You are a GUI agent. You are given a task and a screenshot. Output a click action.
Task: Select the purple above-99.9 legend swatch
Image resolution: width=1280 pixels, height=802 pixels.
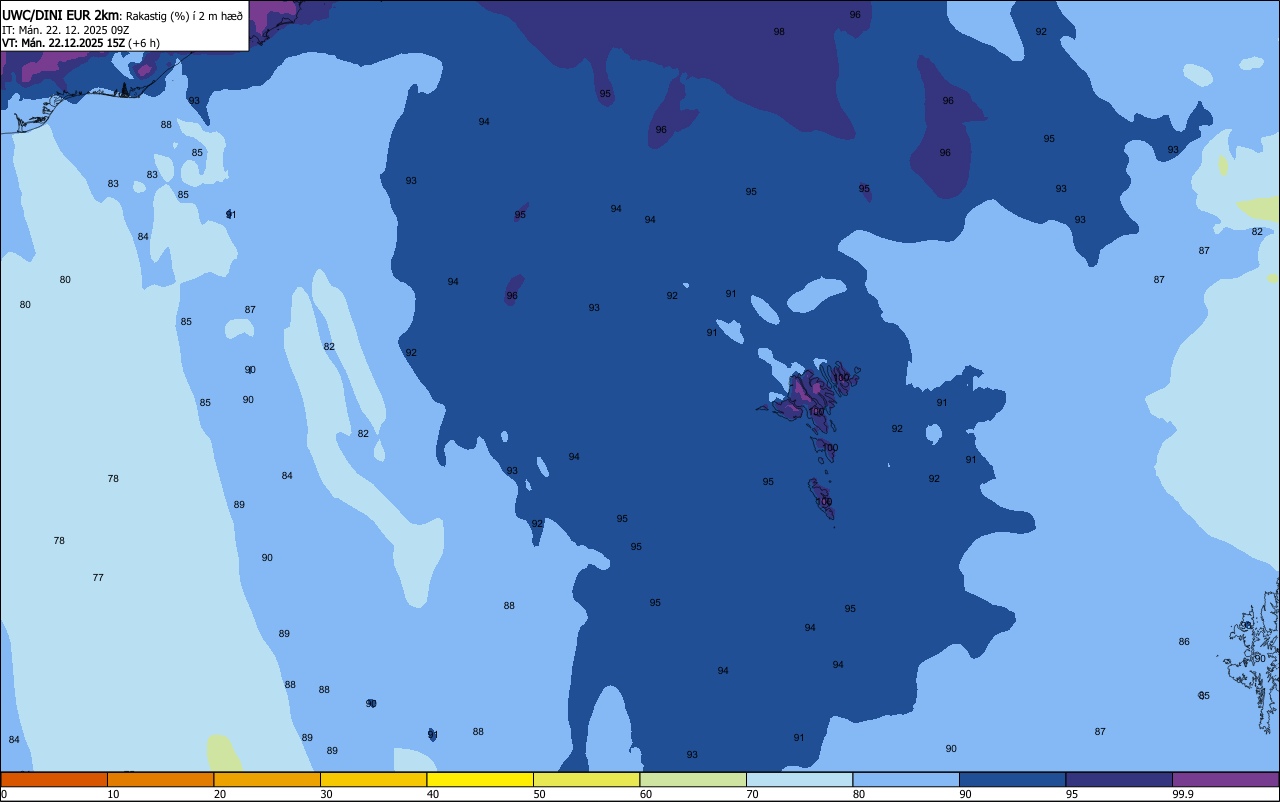click(x=1225, y=779)
